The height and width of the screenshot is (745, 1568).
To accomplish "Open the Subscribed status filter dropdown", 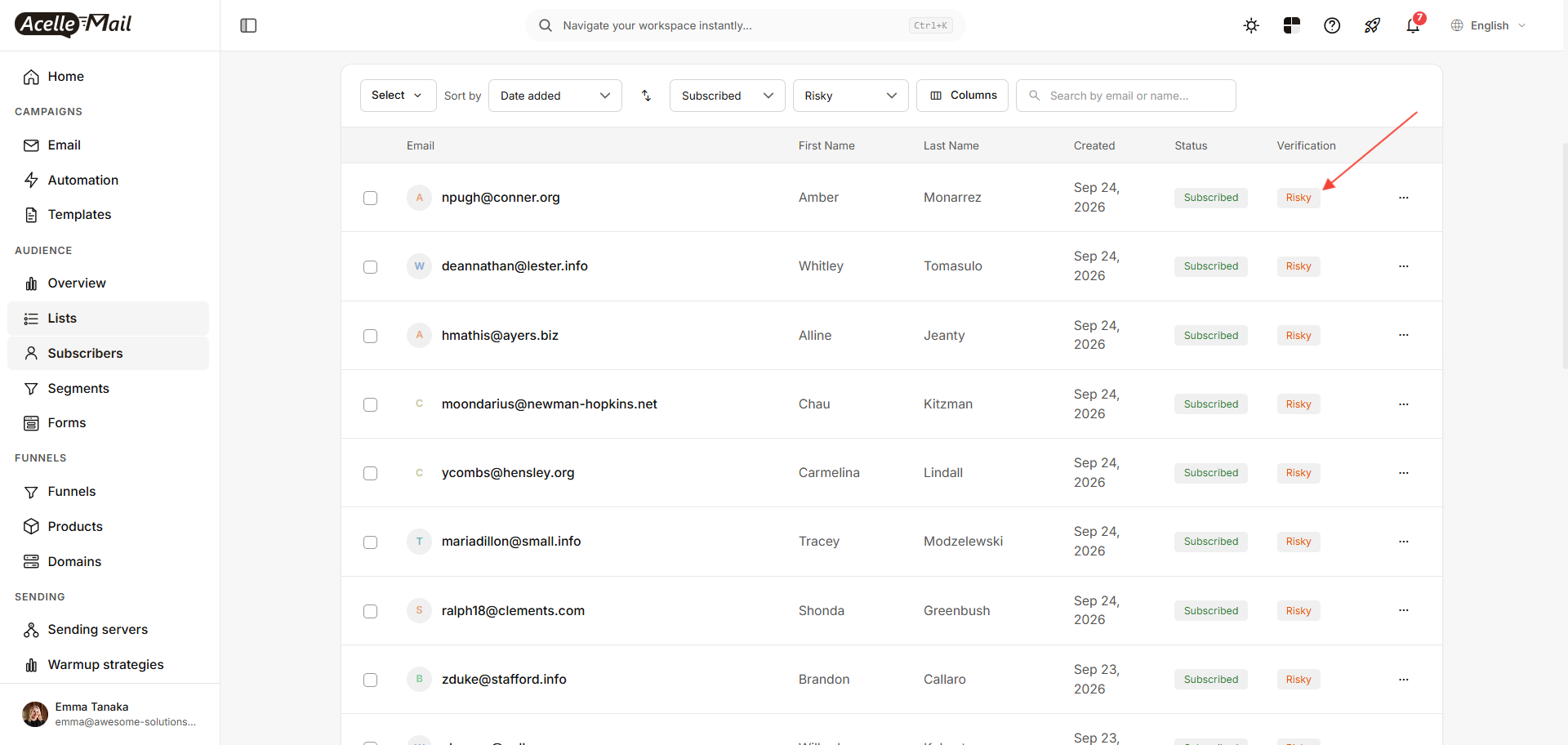I will pos(728,96).
